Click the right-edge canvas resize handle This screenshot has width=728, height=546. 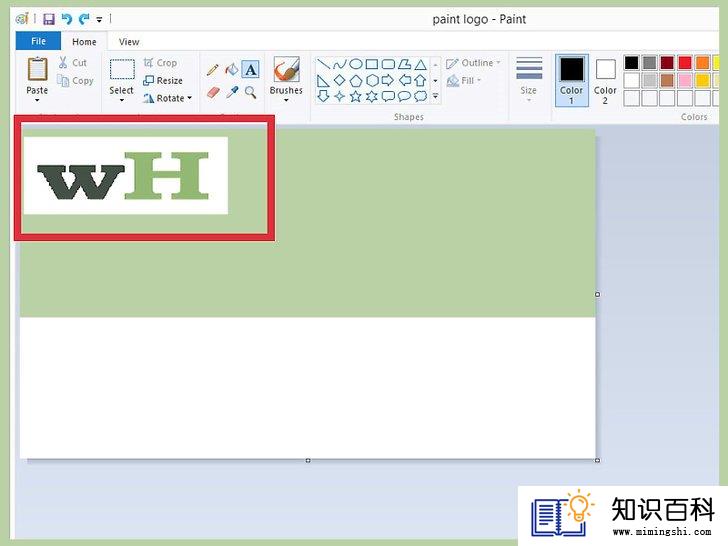598,294
